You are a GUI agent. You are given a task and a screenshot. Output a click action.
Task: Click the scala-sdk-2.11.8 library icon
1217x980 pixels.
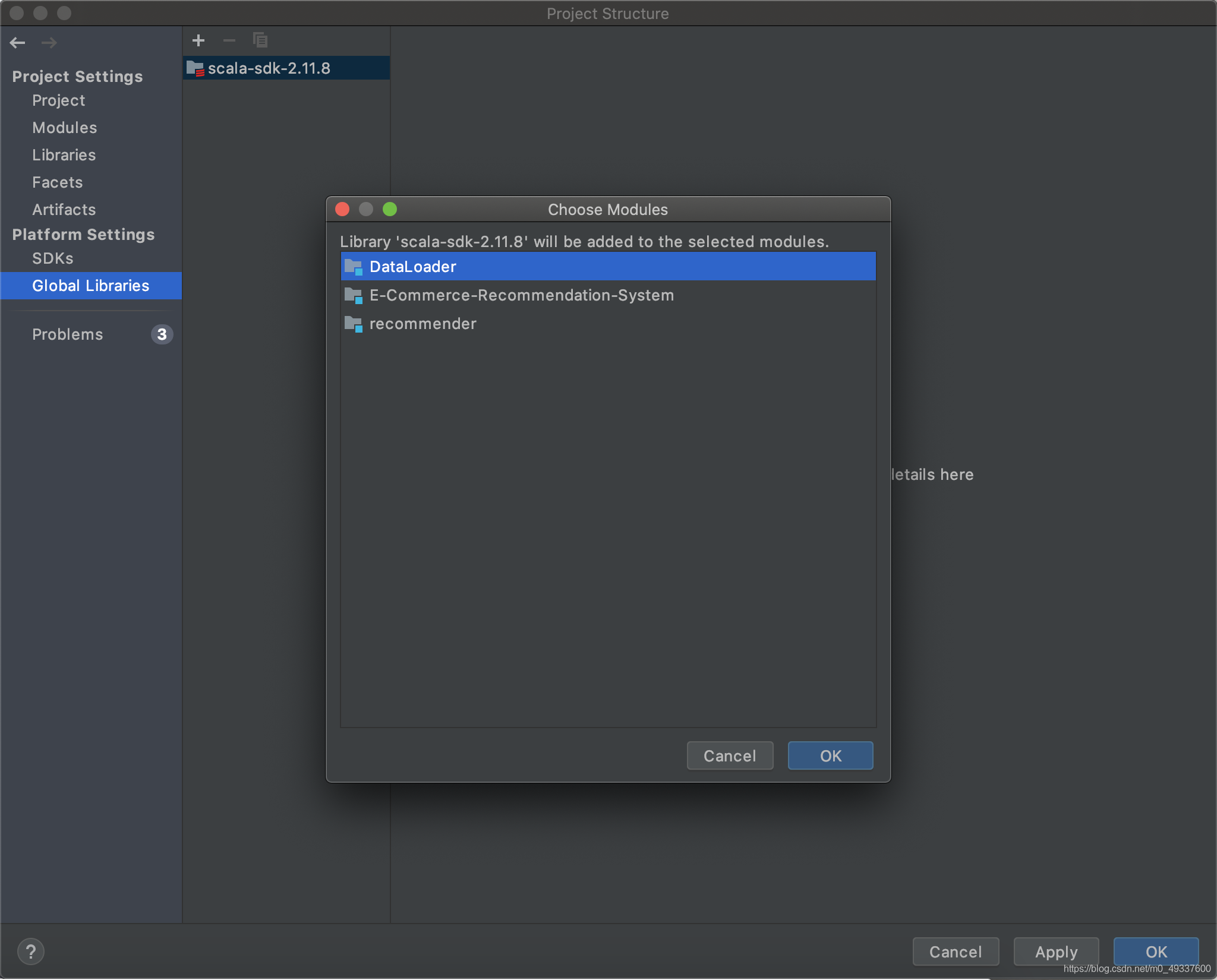[195, 68]
